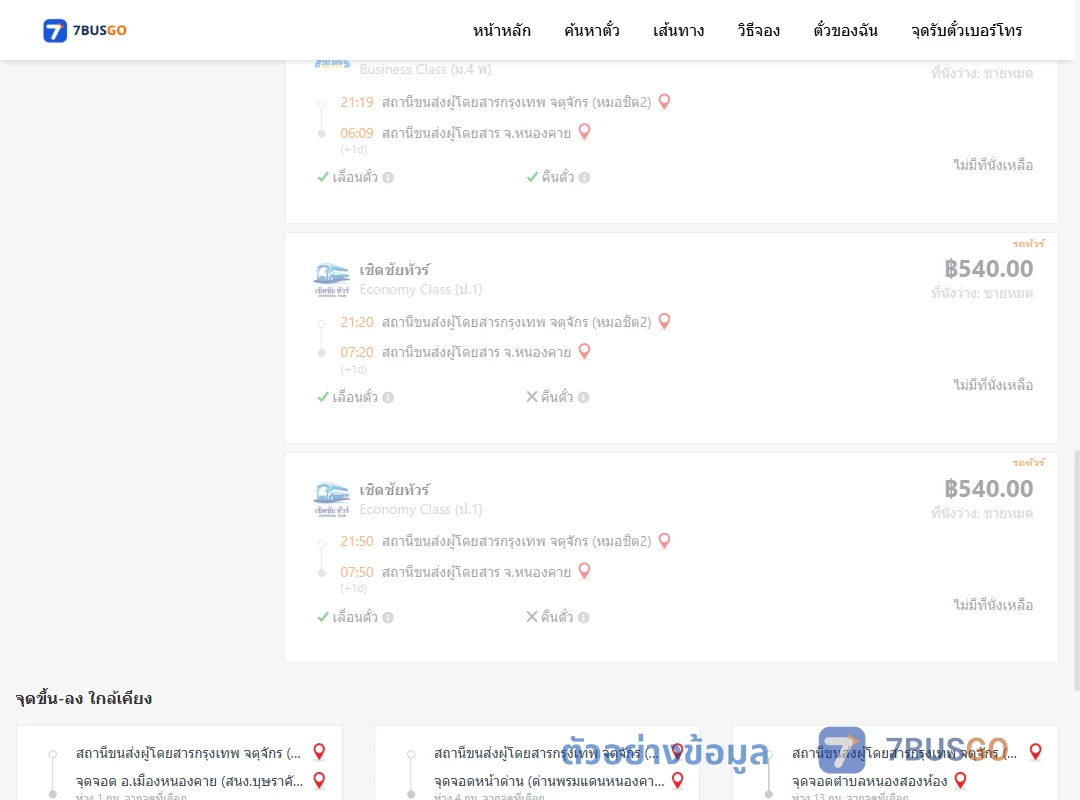Image resolution: width=1080 pixels, height=800 pixels.
Task: Click map pin for 07:20 arrival station
Action: tap(584, 351)
